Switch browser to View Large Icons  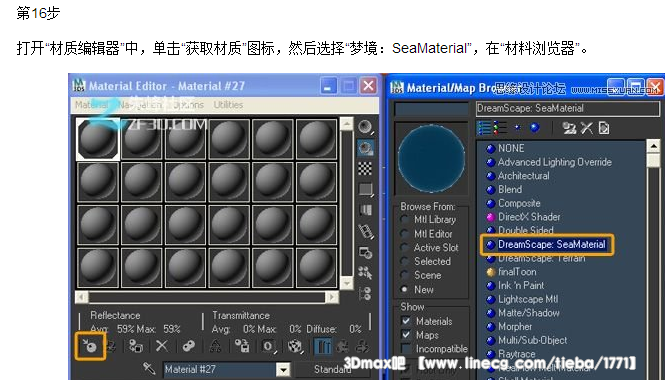click(x=535, y=127)
